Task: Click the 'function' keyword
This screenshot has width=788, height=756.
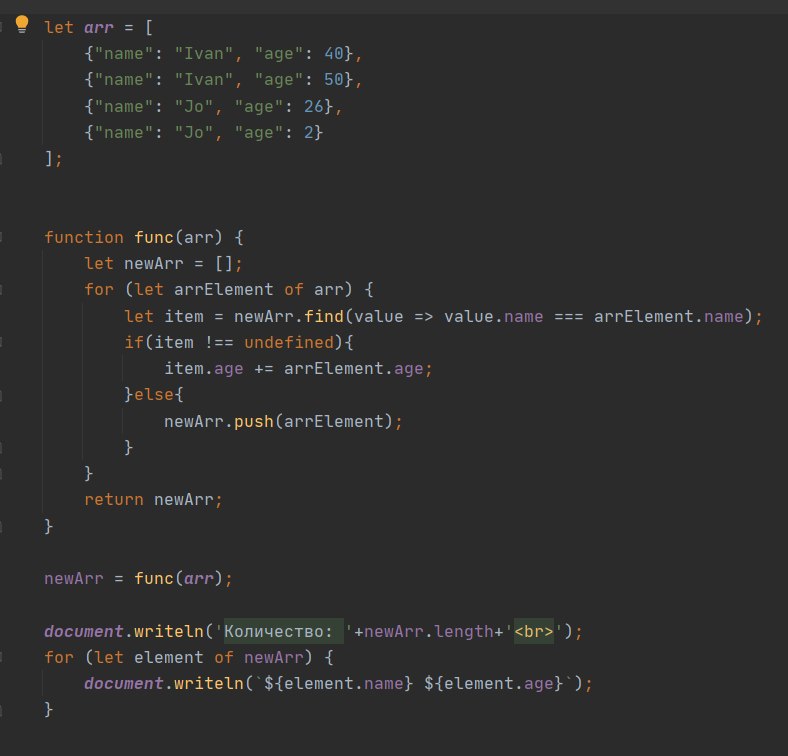Action: pos(84,237)
